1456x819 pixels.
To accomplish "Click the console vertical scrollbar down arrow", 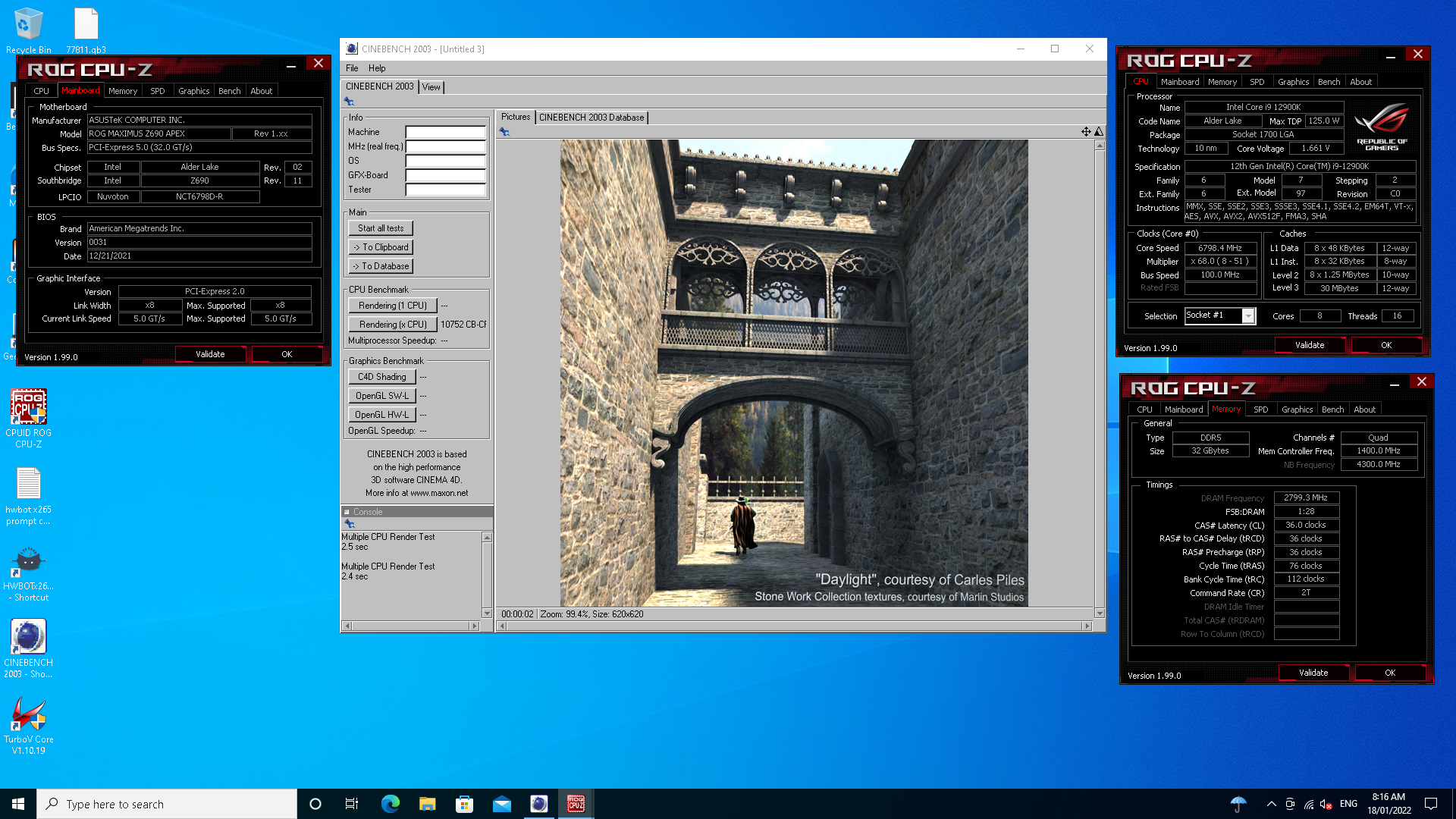I will tap(487, 613).
